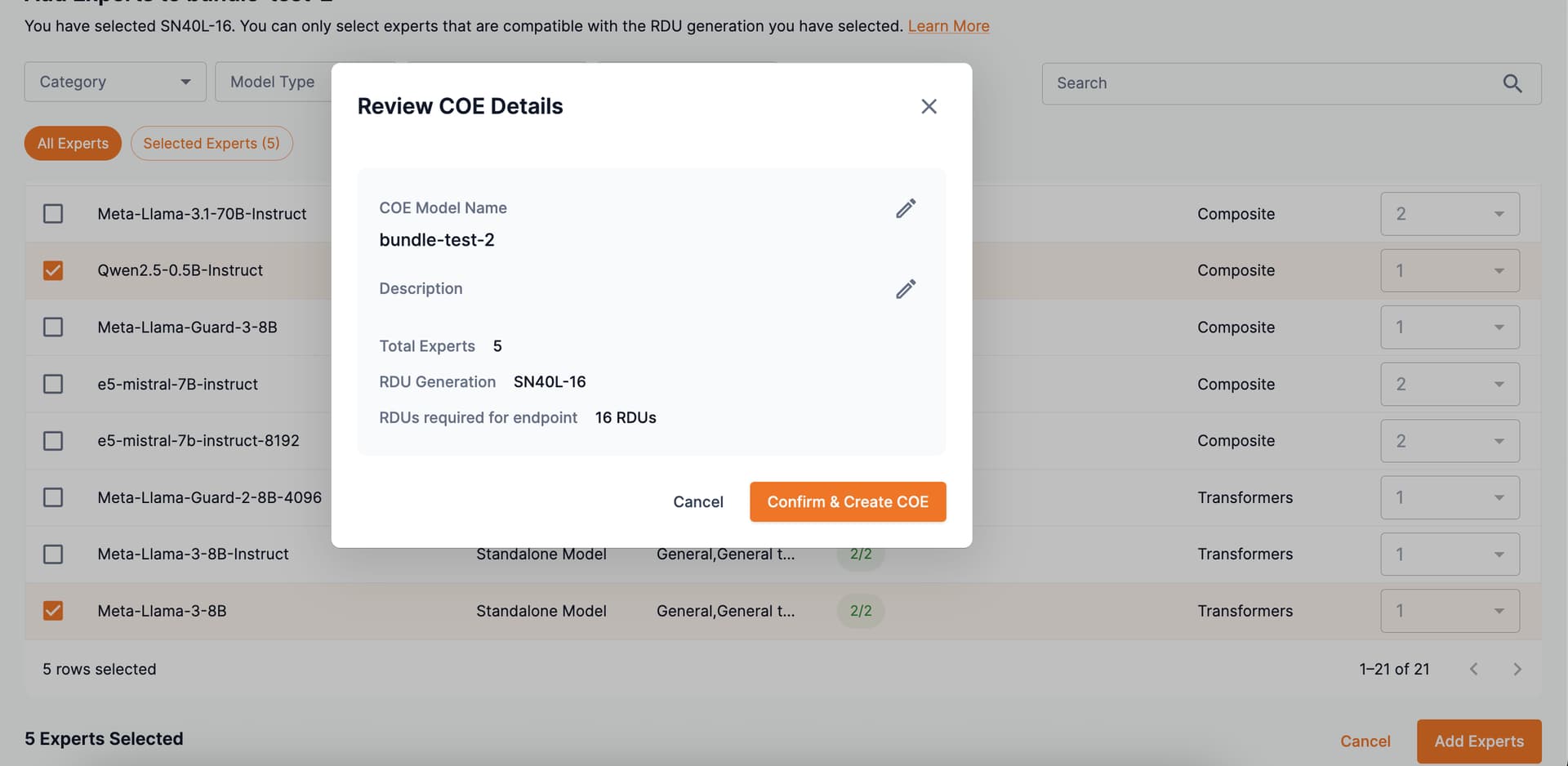Close the Review COE Details dialog
Image resolution: width=1568 pixels, height=766 pixels.
click(x=929, y=106)
